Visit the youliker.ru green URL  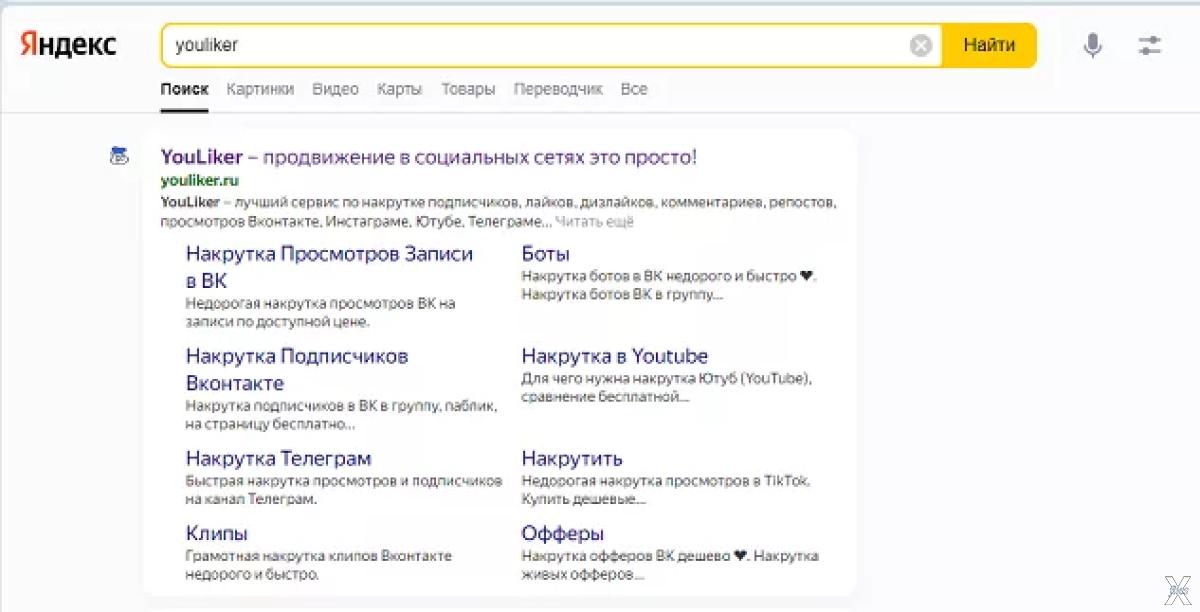click(199, 181)
